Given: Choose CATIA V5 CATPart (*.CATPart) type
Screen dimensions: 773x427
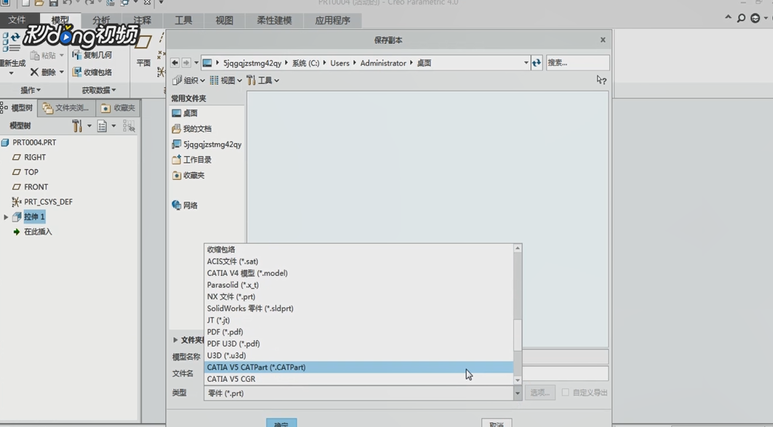Looking at the screenshot, I should 358,367.
